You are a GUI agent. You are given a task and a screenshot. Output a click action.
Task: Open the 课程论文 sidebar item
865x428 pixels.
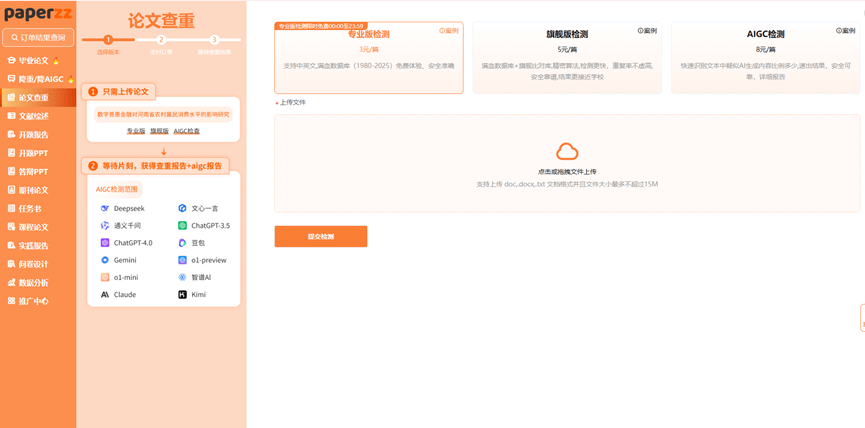coord(38,227)
